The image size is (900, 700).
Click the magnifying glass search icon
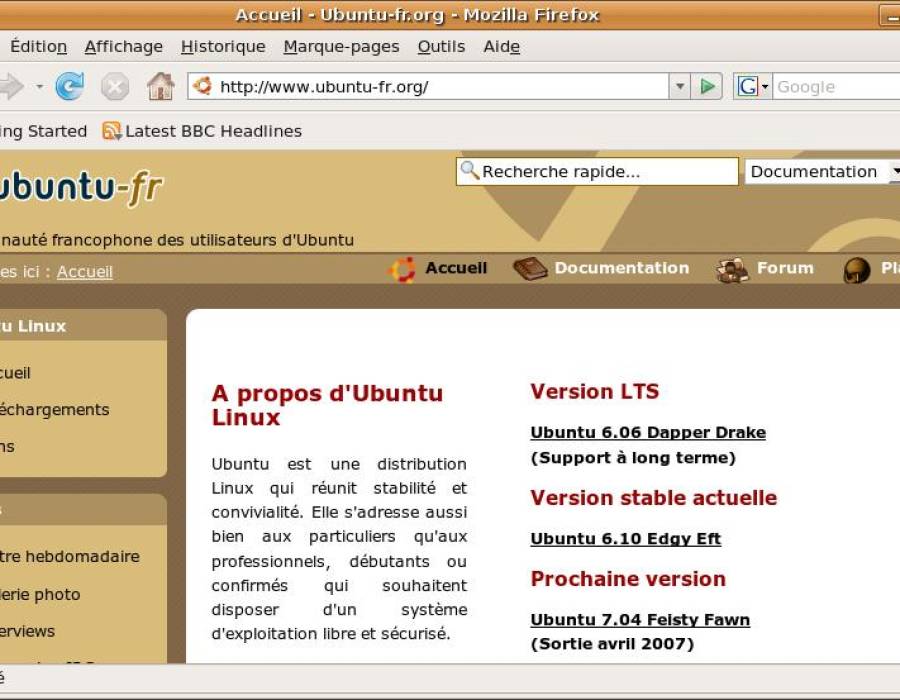coord(470,170)
